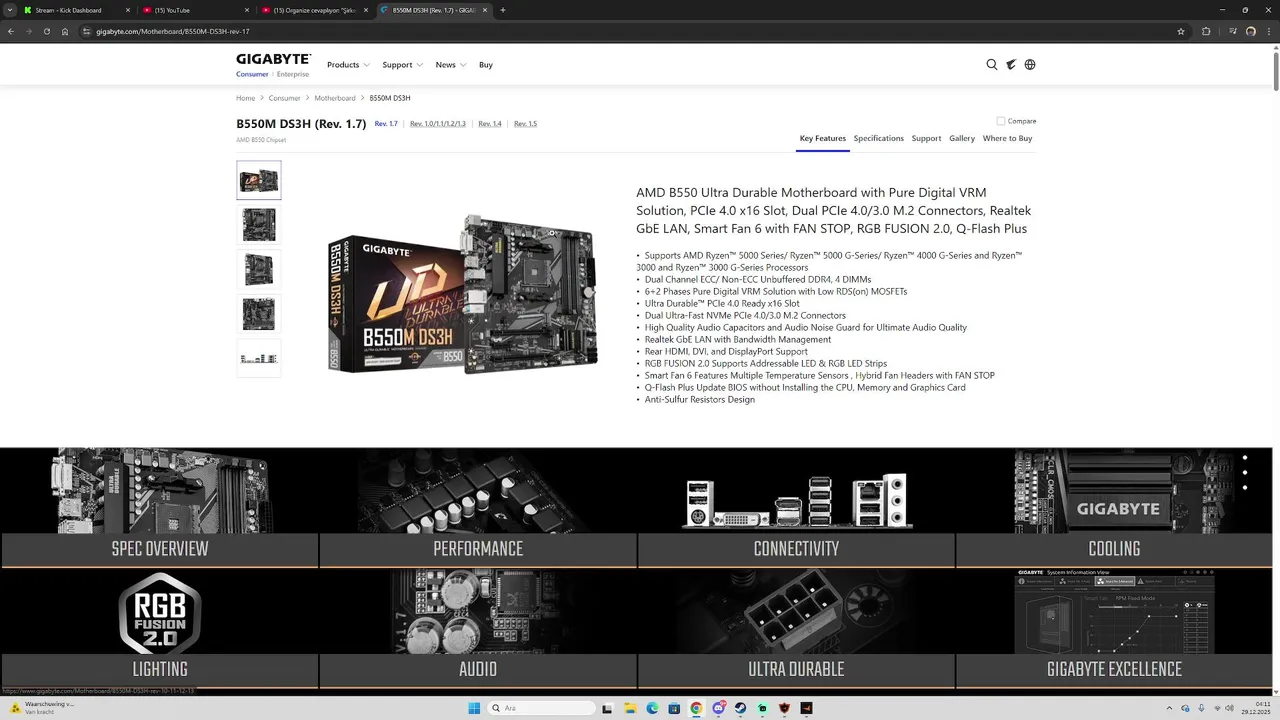Select the first product thumbnail with the box
Viewport: 1280px width, 720px height.
coord(259,180)
